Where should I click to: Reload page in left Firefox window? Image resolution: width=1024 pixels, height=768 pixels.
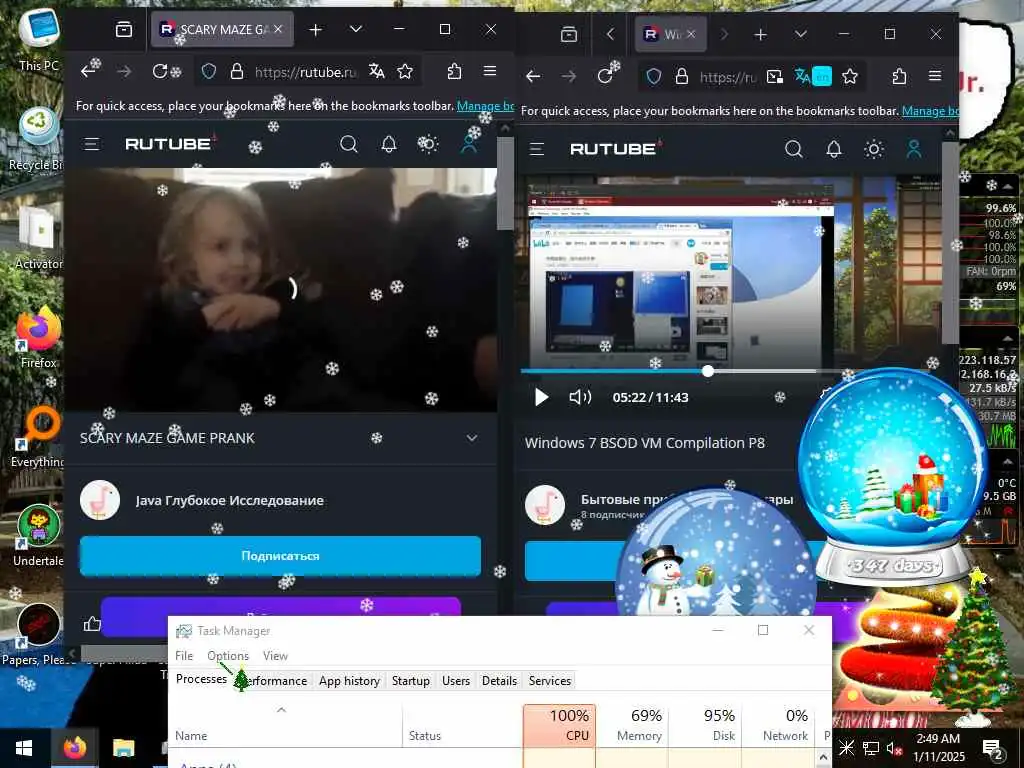click(159, 71)
